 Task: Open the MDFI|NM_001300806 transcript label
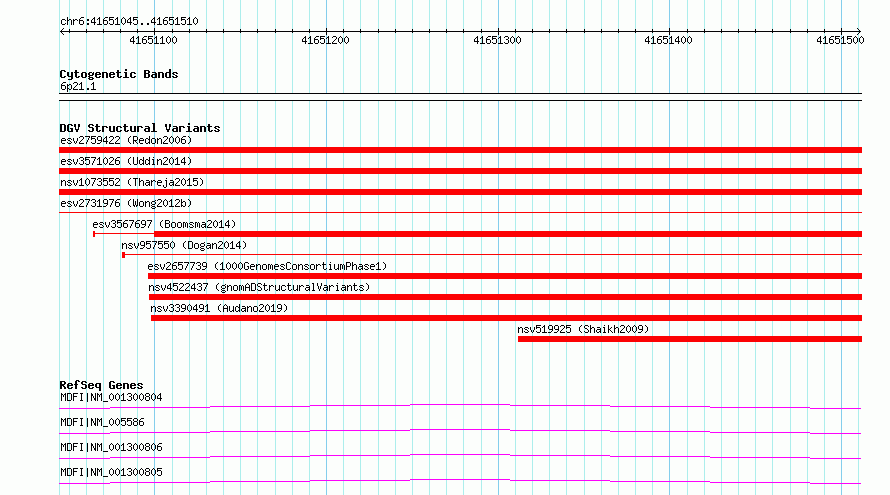111,447
